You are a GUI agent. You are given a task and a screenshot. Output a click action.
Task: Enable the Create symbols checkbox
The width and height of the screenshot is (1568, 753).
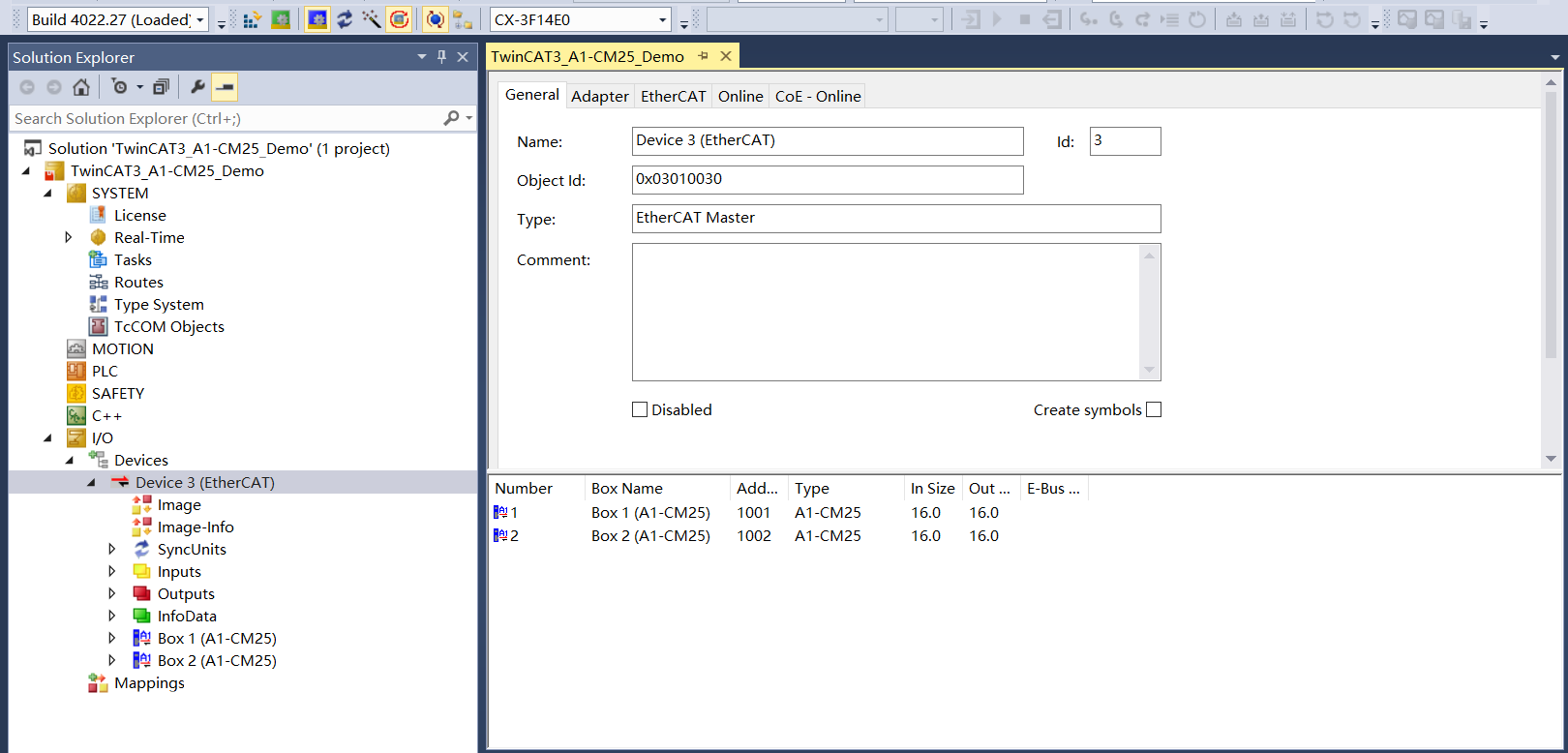tap(1154, 409)
